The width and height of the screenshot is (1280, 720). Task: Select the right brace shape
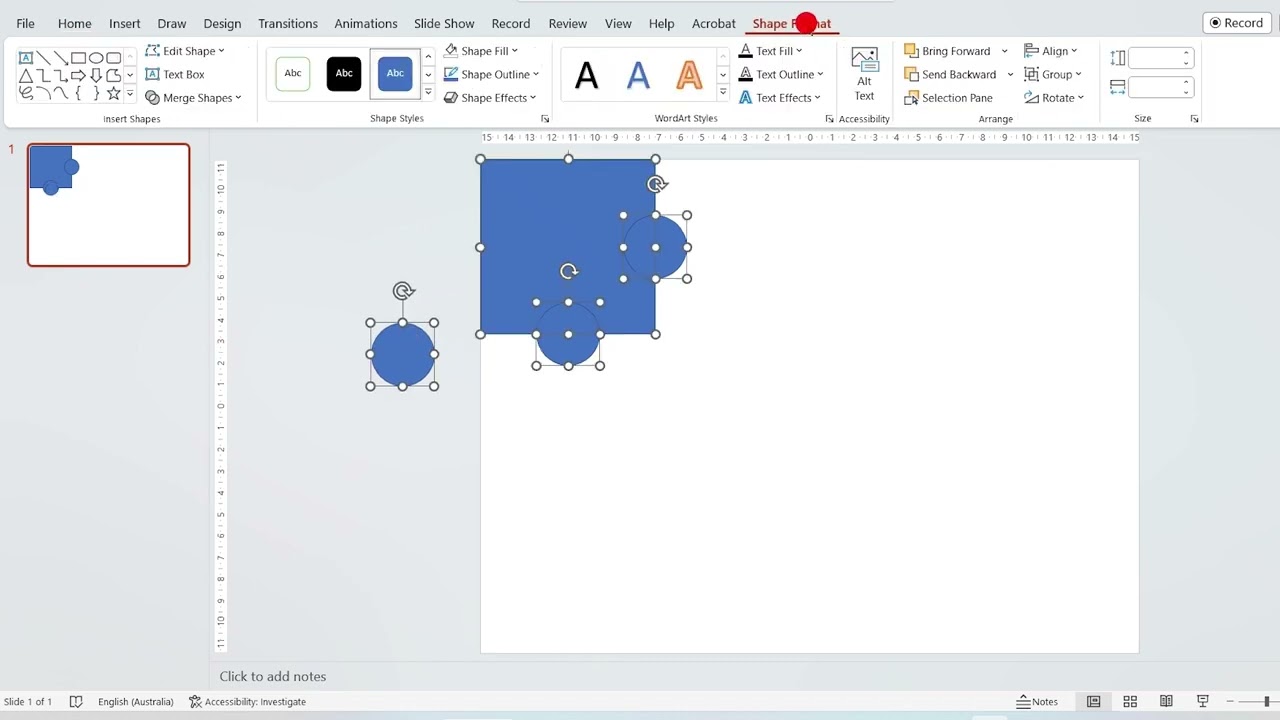[x=96, y=93]
